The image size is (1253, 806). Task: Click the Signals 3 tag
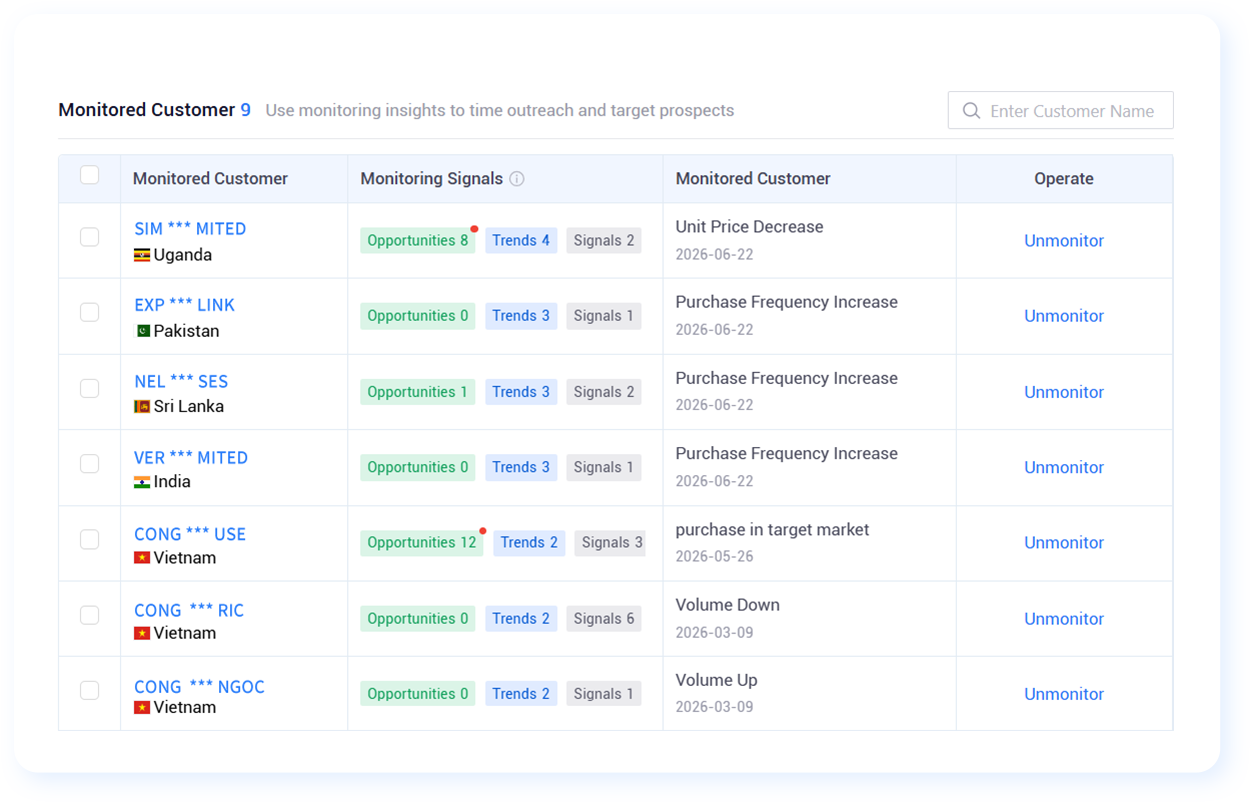coord(612,543)
